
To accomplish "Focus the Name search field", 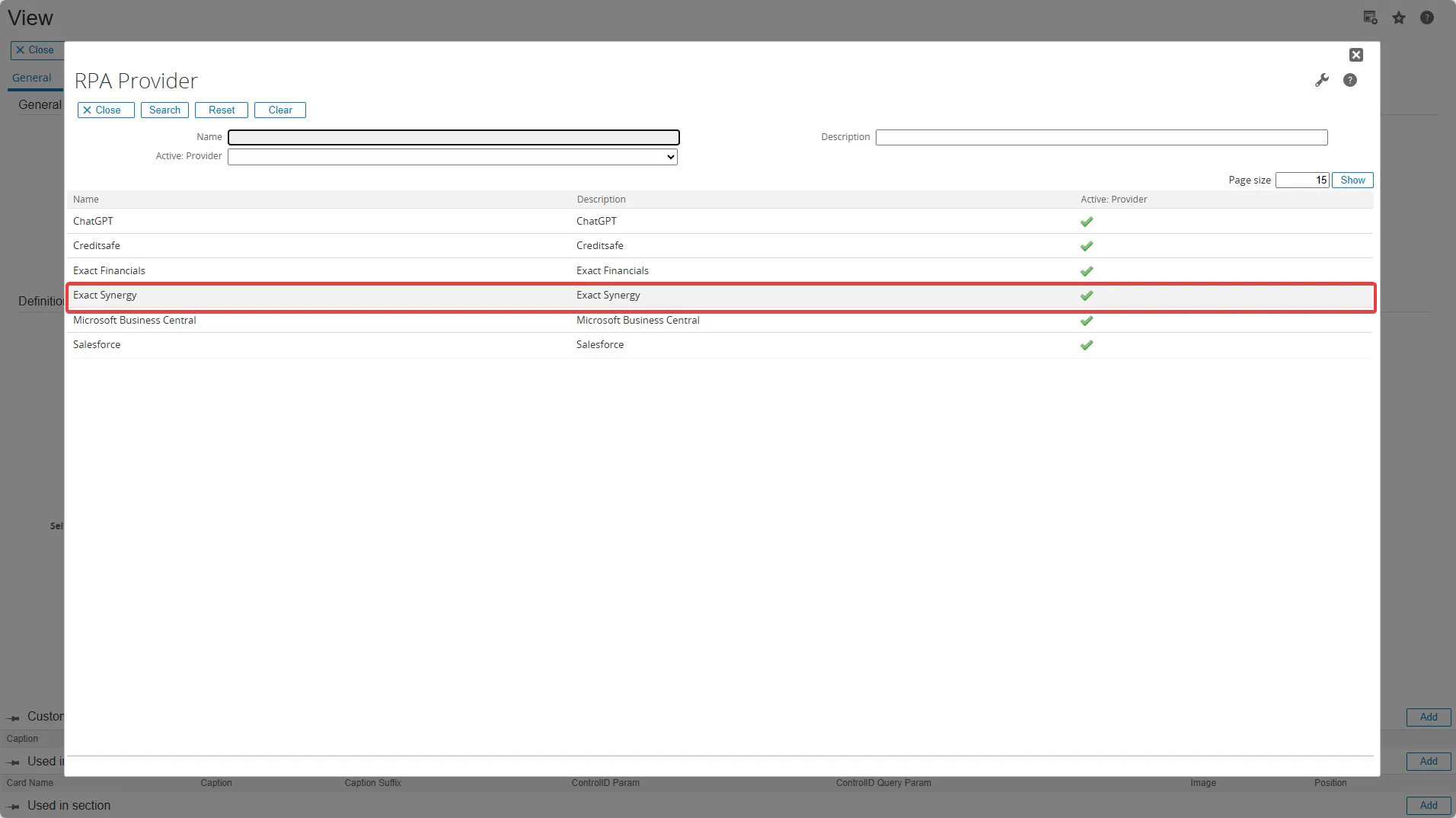I will point(454,137).
